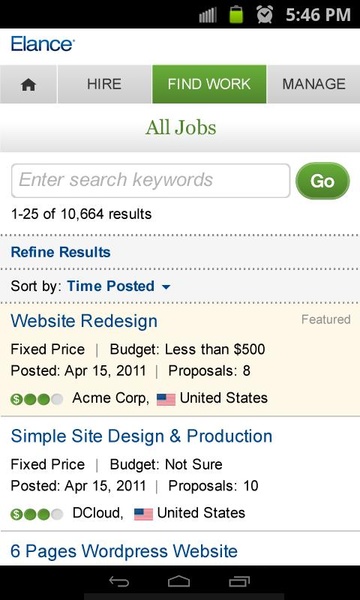Click the green Go search button

323,181
